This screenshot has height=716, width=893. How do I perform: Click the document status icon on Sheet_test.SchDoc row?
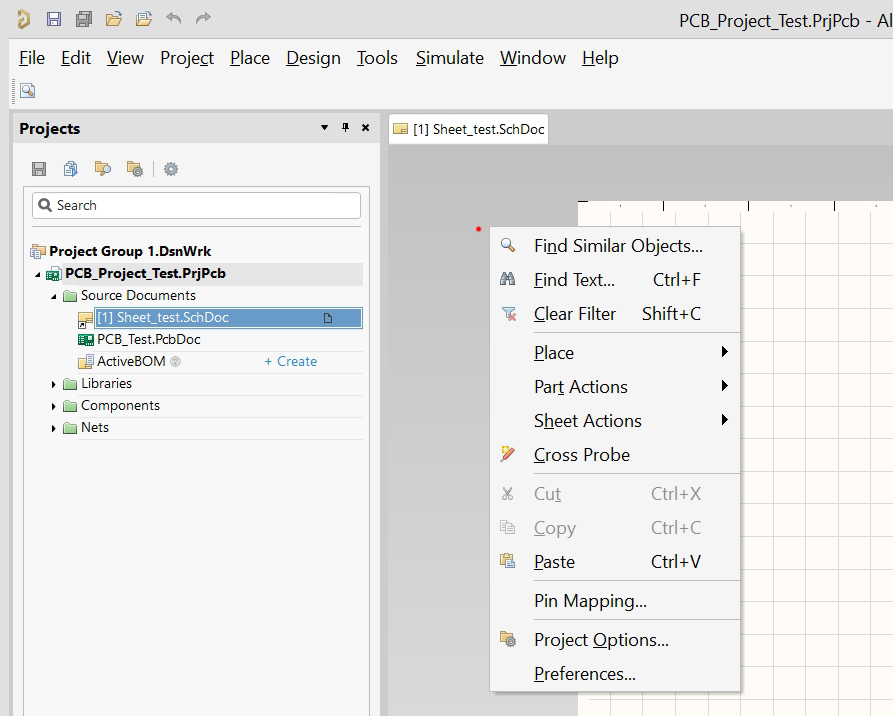tap(328, 318)
